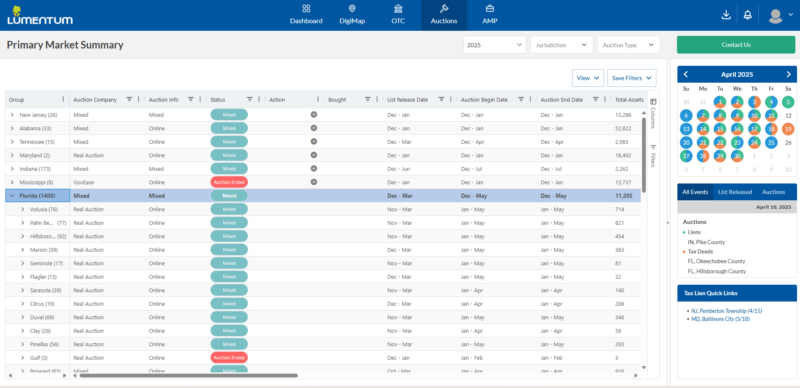The image size is (800, 388).
Task: Click action icon in Alabama row
Action: click(x=314, y=128)
